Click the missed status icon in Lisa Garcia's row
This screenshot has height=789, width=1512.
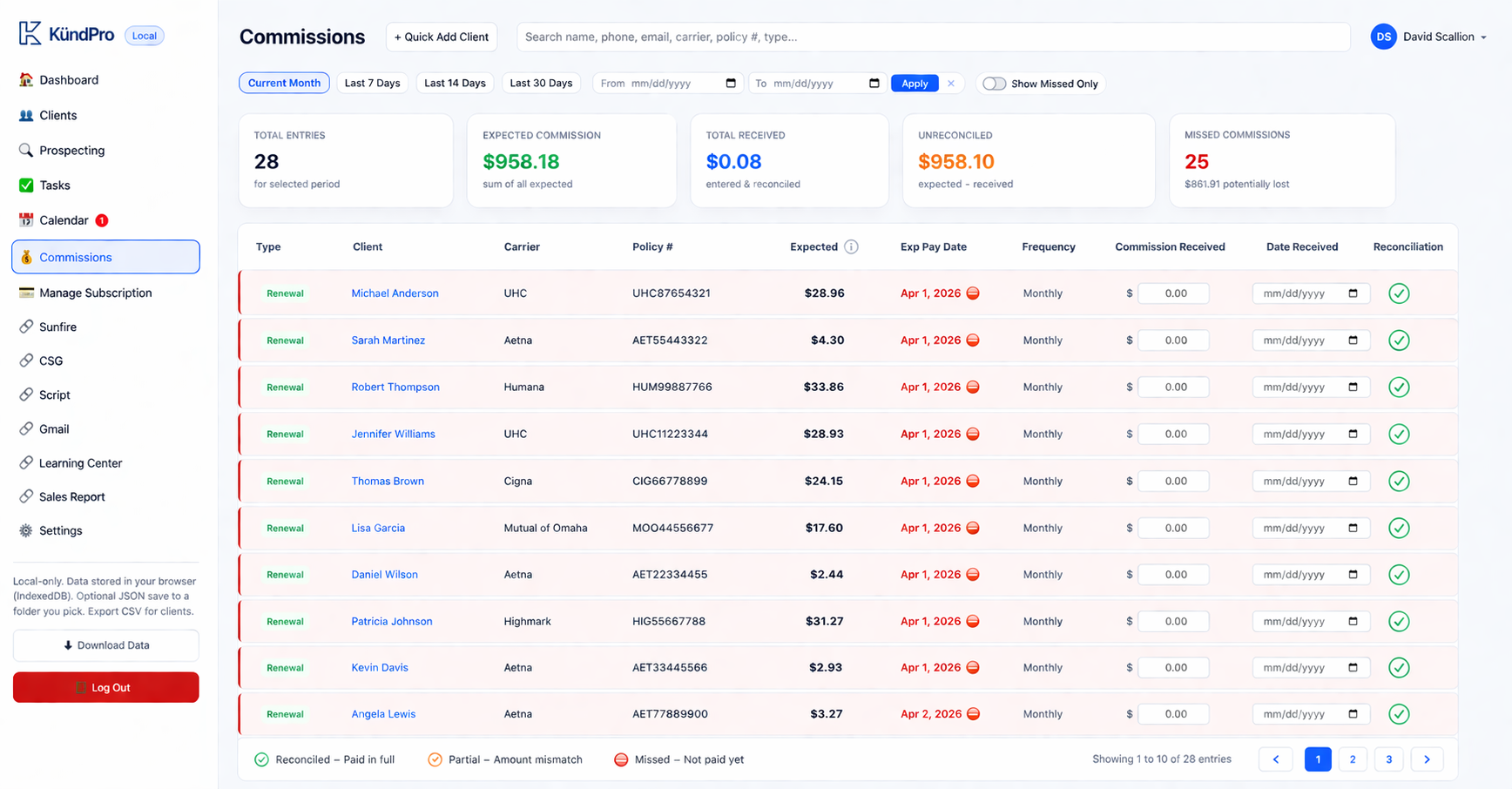pos(973,528)
